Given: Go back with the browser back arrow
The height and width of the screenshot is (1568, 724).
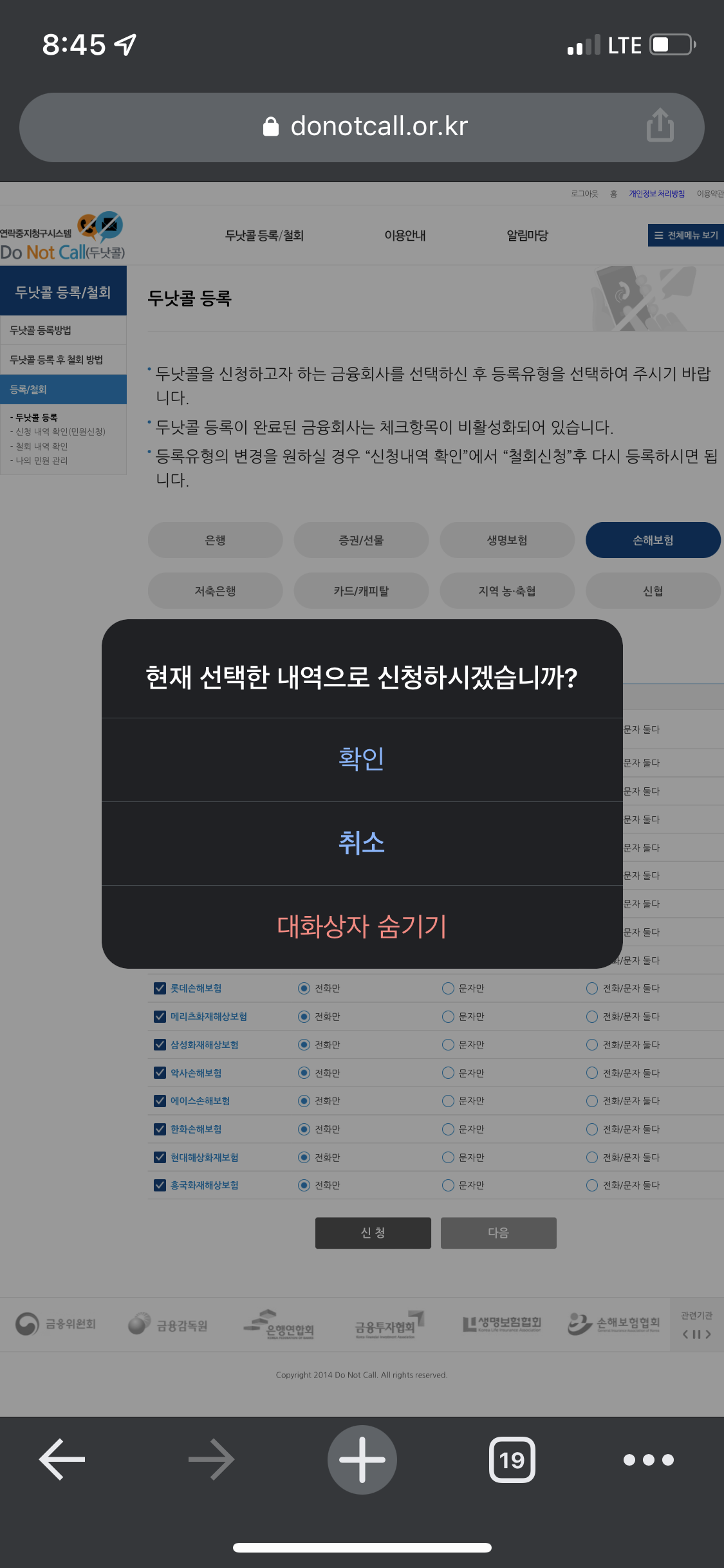Looking at the screenshot, I should pos(62,1459).
